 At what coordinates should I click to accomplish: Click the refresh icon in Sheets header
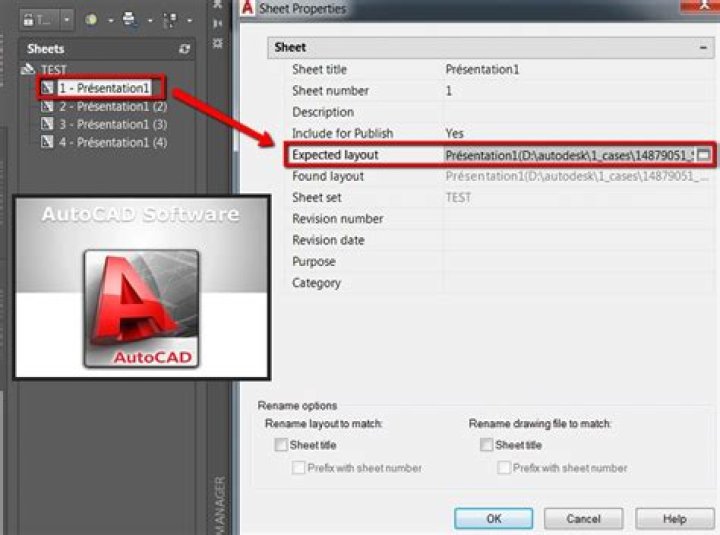pos(185,49)
